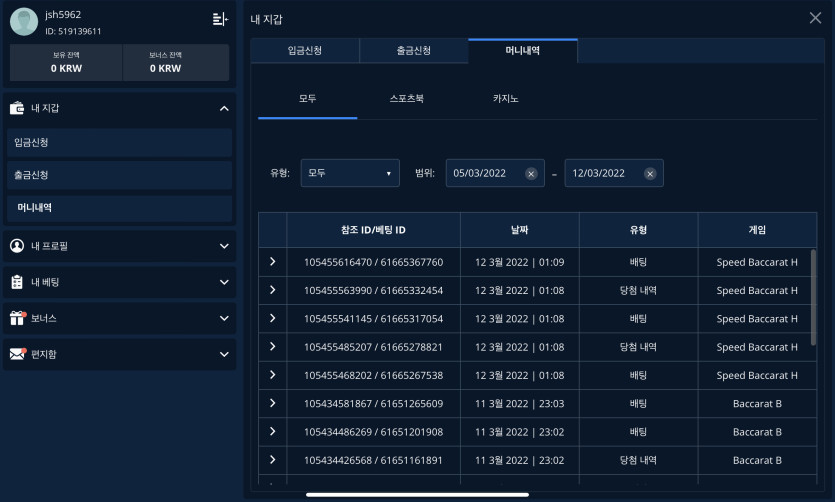Click Baccarat B in the 23:03 row
Viewport: 835px width, 502px height.
tap(757, 404)
